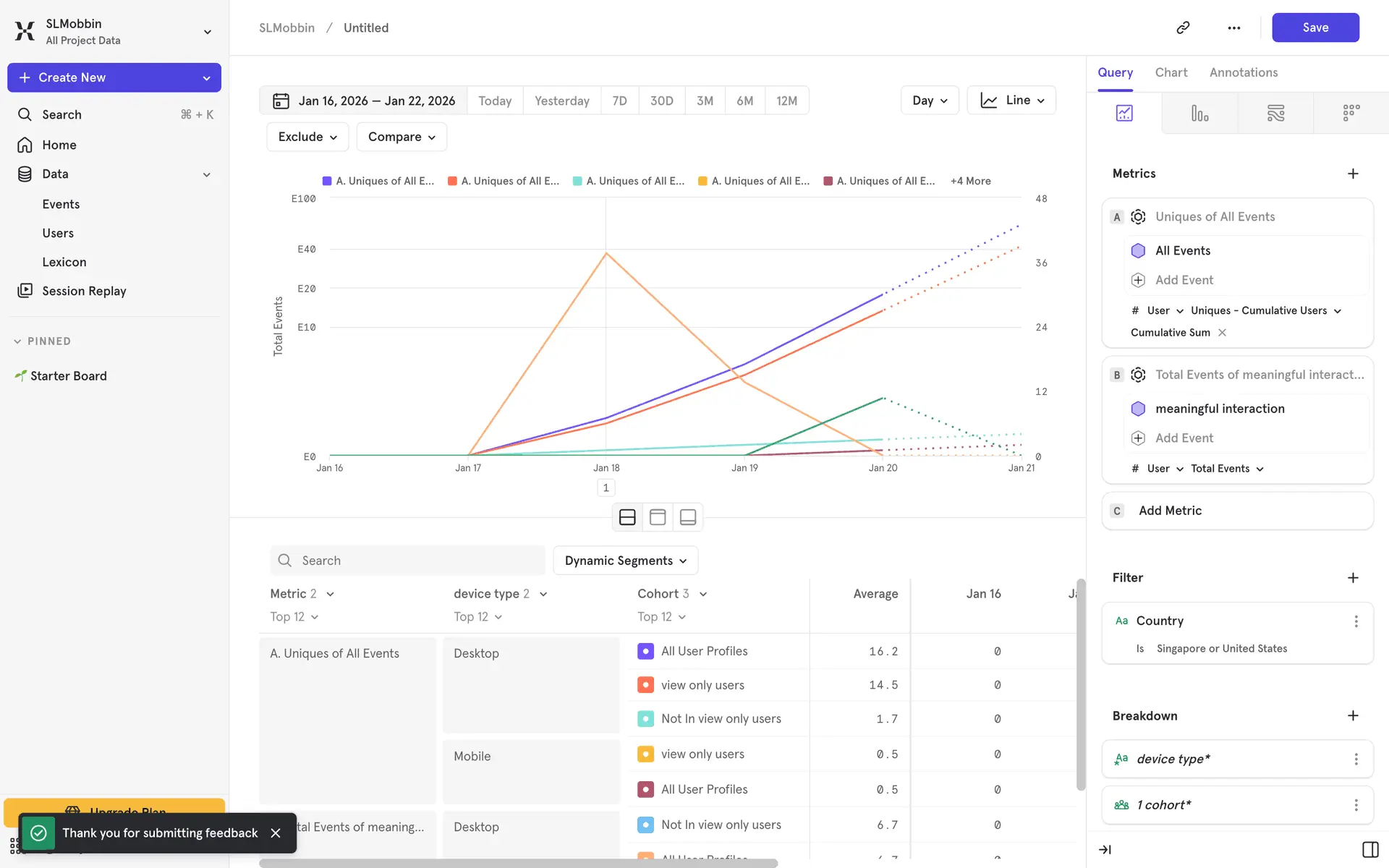Image resolution: width=1389 pixels, height=868 pixels.
Task: Click the Save button
Action: click(x=1314, y=27)
